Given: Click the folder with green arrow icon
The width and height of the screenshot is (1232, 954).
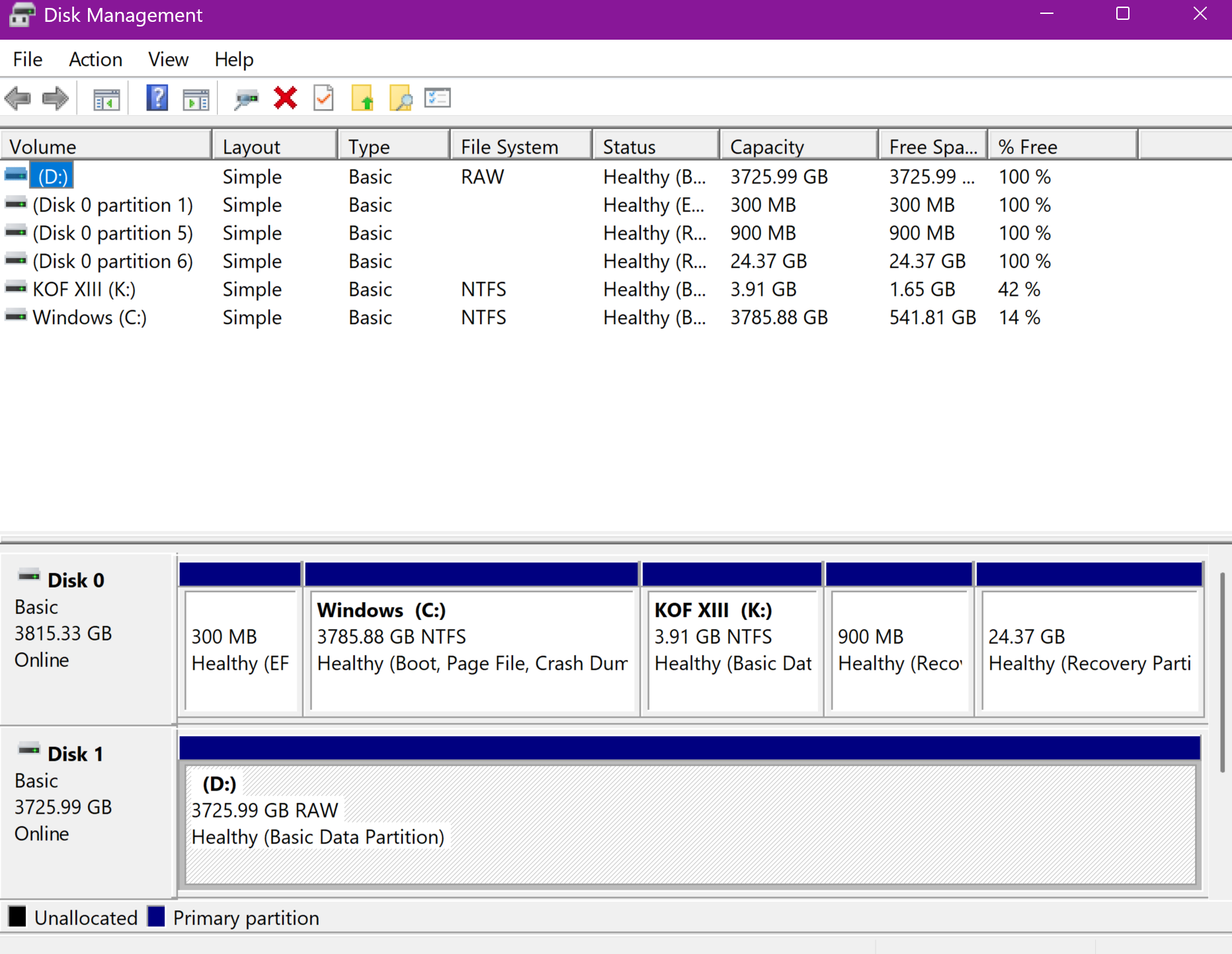Looking at the screenshot, I should [x=362, y=99].
